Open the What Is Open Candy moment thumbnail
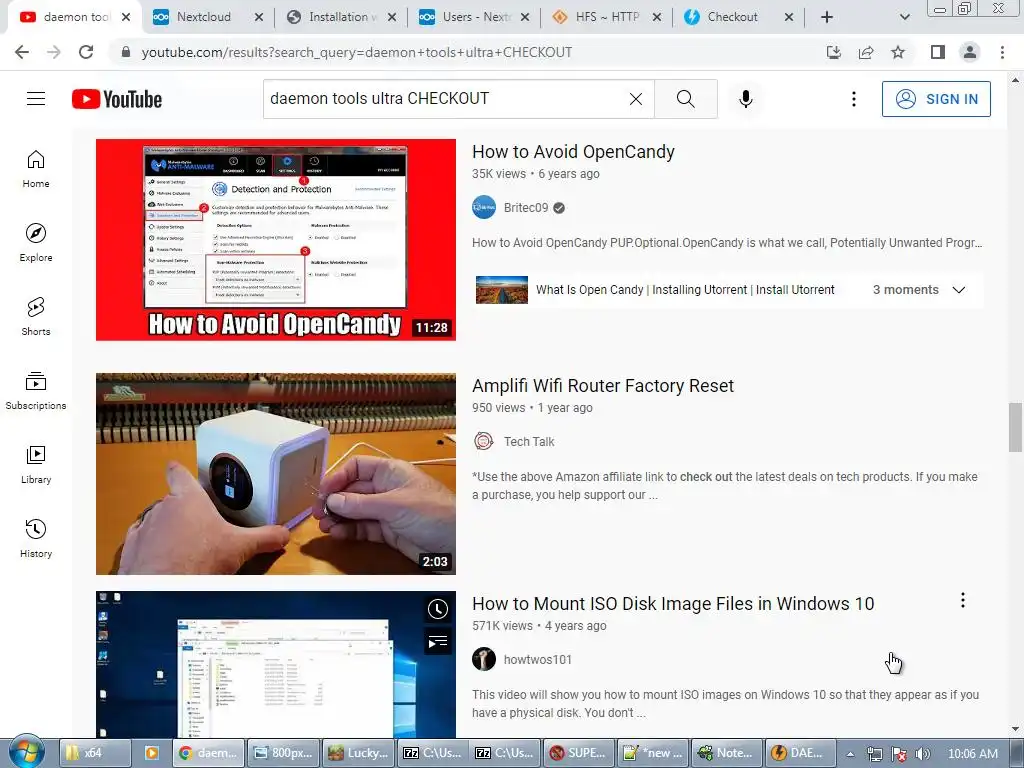This screenshot has width=1024, height=768. point(502,290)
